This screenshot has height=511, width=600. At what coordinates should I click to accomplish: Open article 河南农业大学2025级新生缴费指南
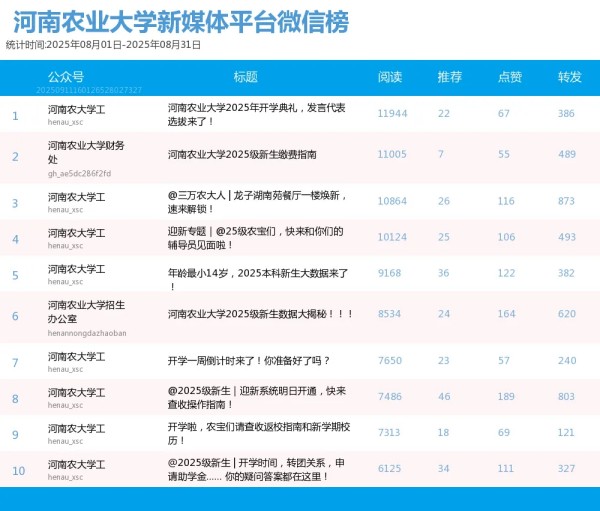[242, 155]
